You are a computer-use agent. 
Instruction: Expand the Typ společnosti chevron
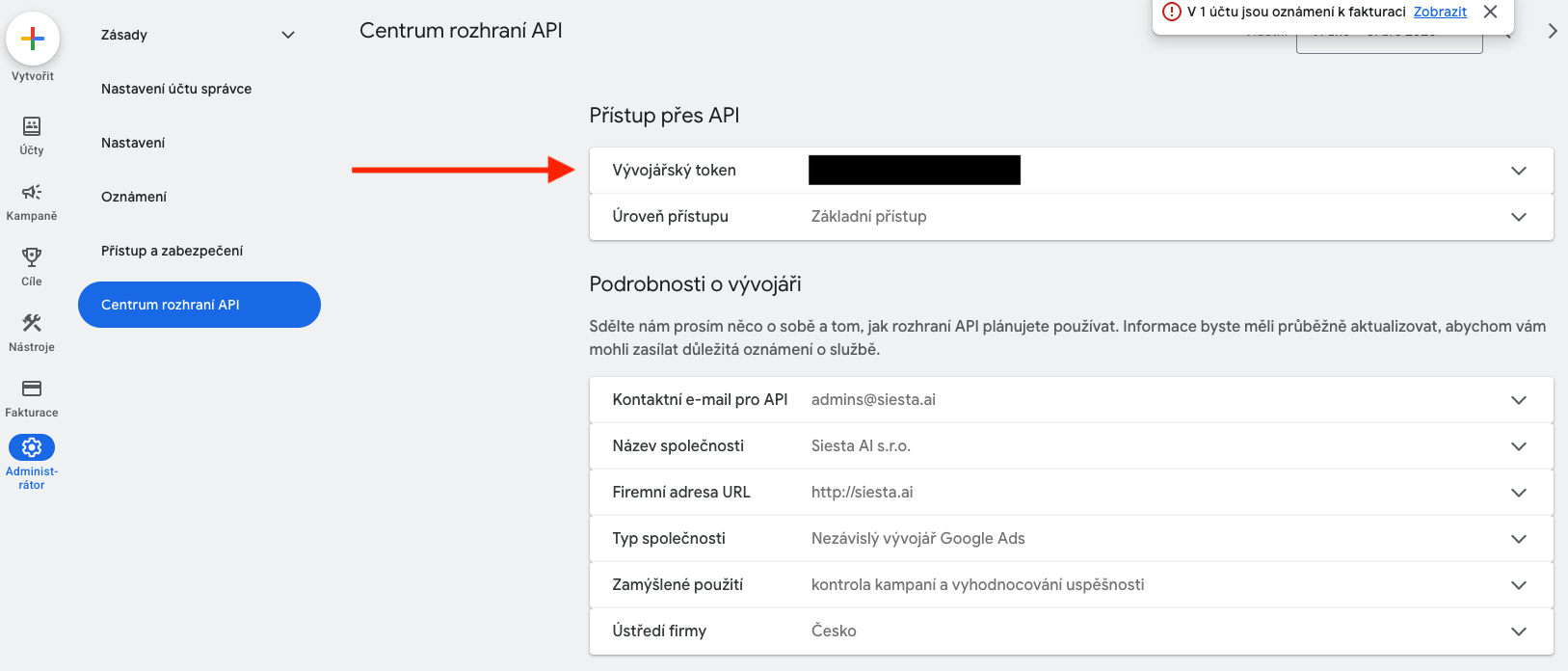tap(1518, 539)
